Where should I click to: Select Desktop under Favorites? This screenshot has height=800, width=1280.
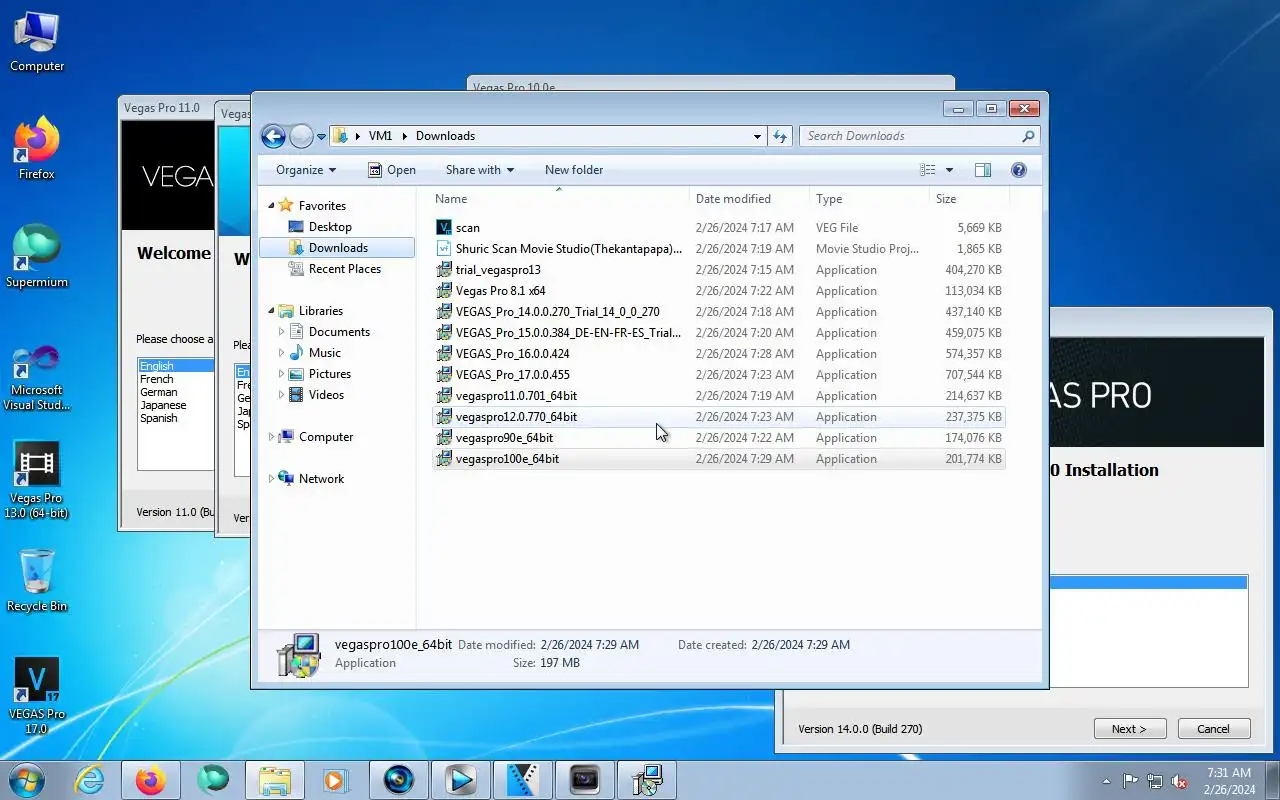pyautogui.click(x=330, y=227)
